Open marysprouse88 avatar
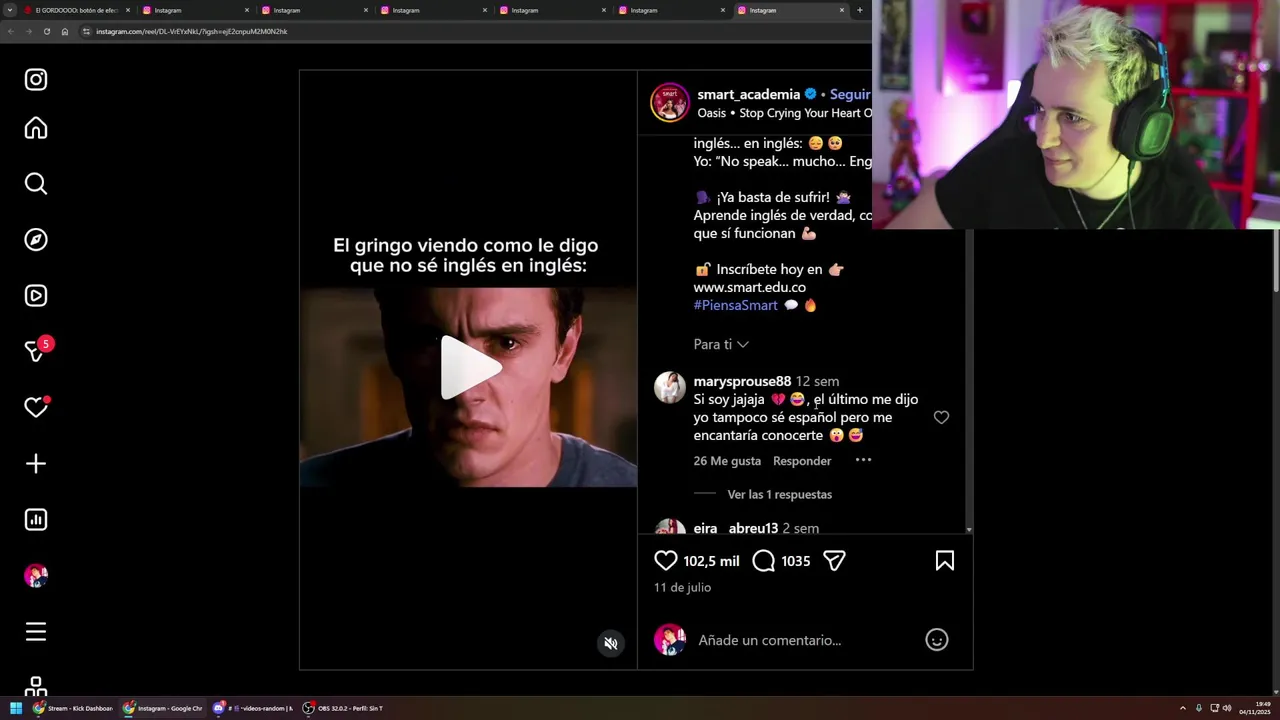The height and width of the screenshot is (720, 1280). coord(669,387)
